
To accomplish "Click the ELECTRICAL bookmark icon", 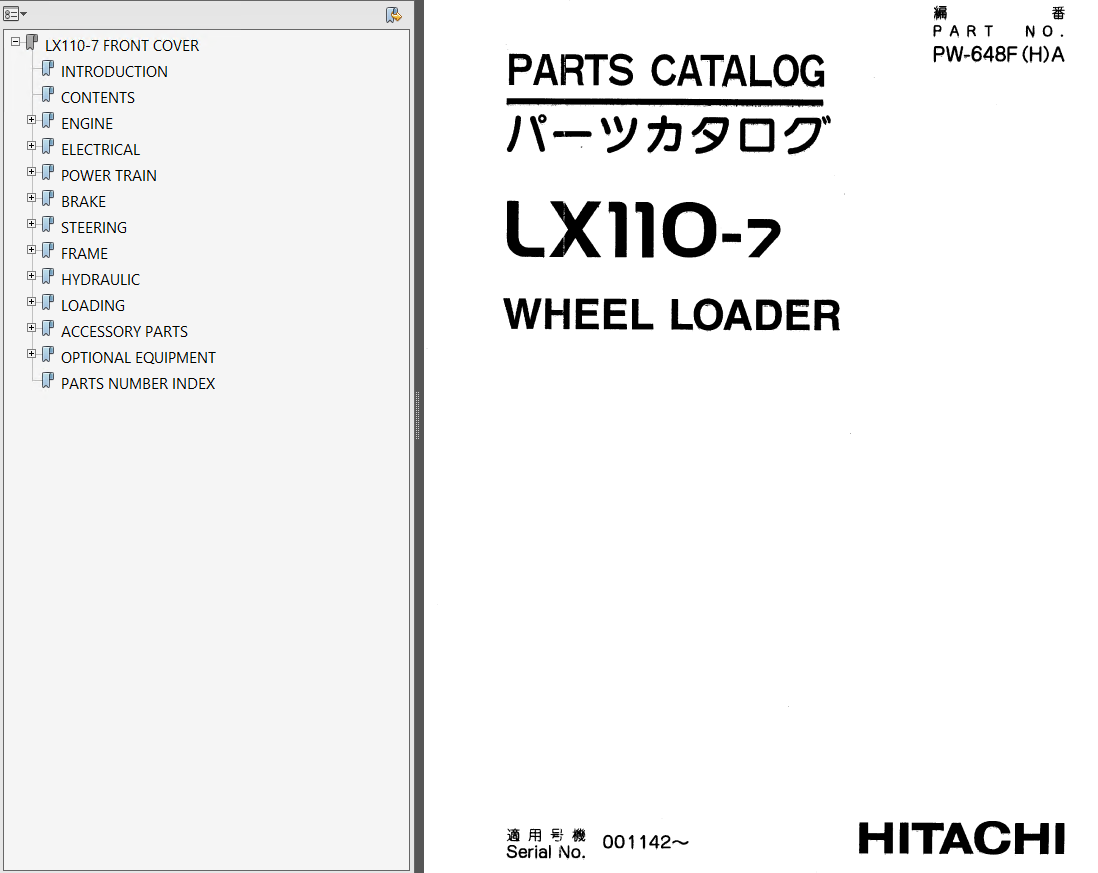I will pos(48,146).
